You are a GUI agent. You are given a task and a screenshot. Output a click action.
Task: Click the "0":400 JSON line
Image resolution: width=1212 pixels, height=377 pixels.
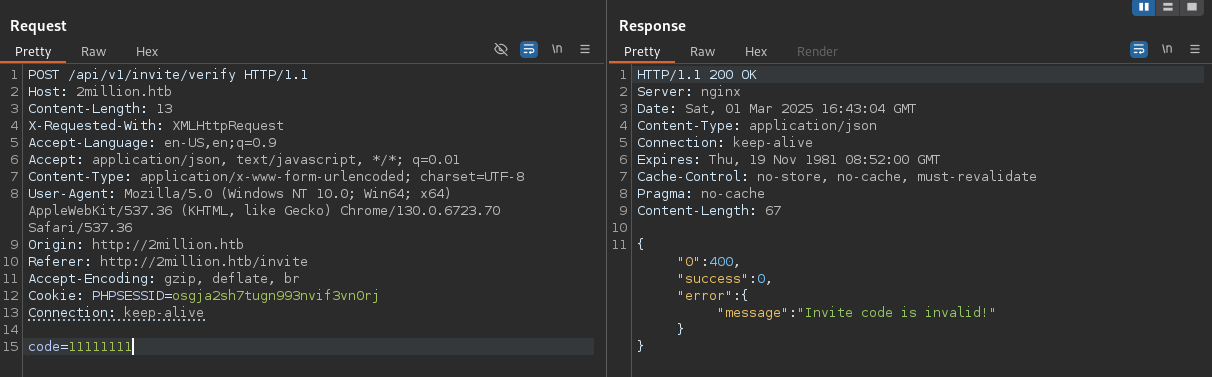[x=709, y=261]
